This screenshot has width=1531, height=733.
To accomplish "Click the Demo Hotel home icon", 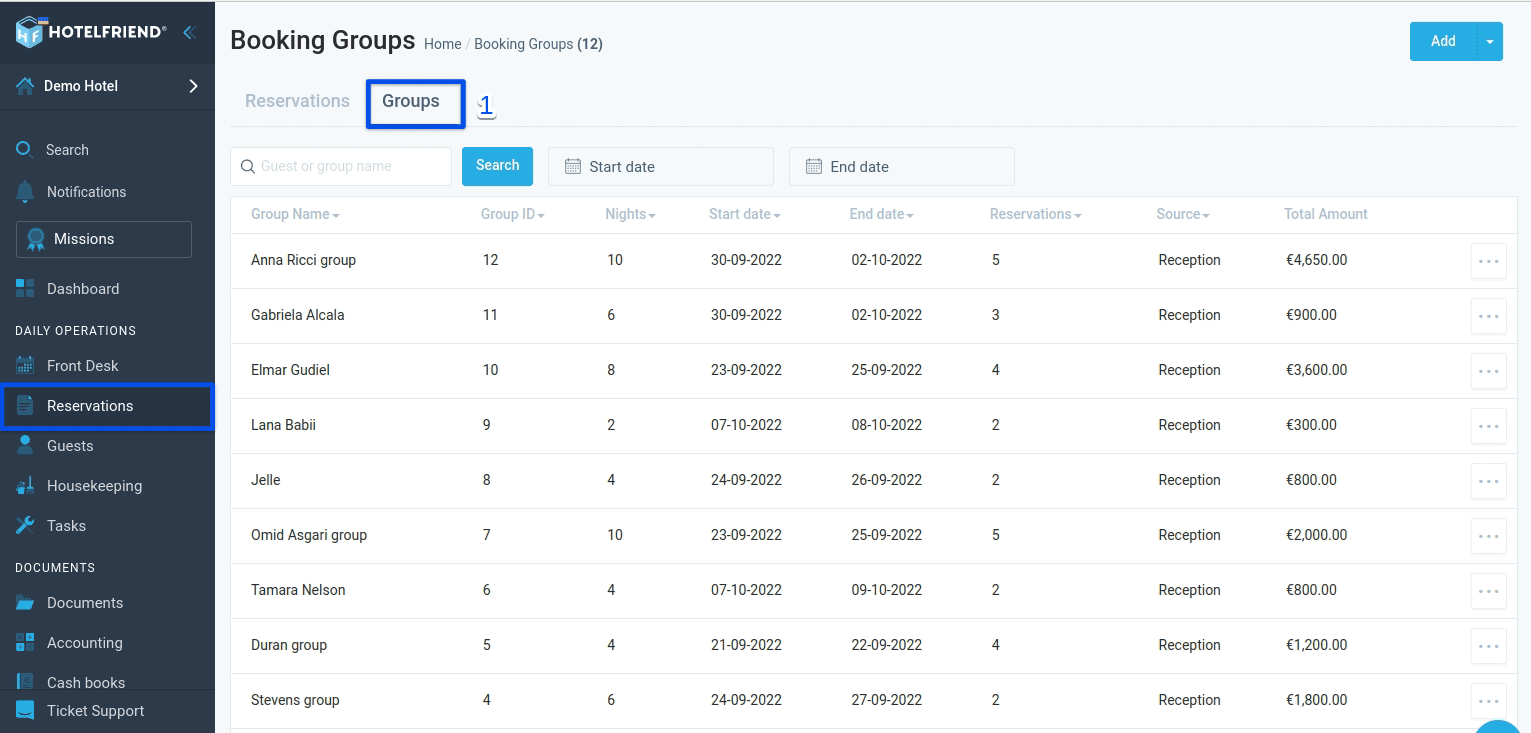I will (25, 86).
